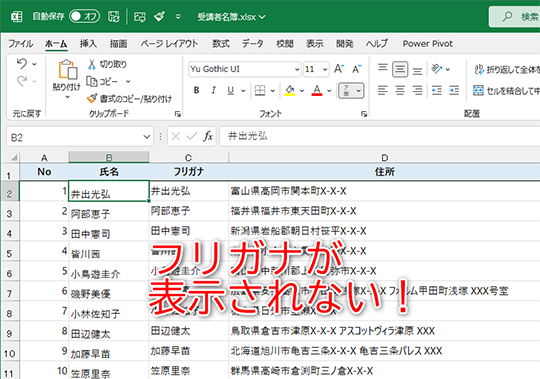Expand the コピー dropdown arrow
This screenshot has height=379, width=540.
pyautogui.click(x=128, y=82)
